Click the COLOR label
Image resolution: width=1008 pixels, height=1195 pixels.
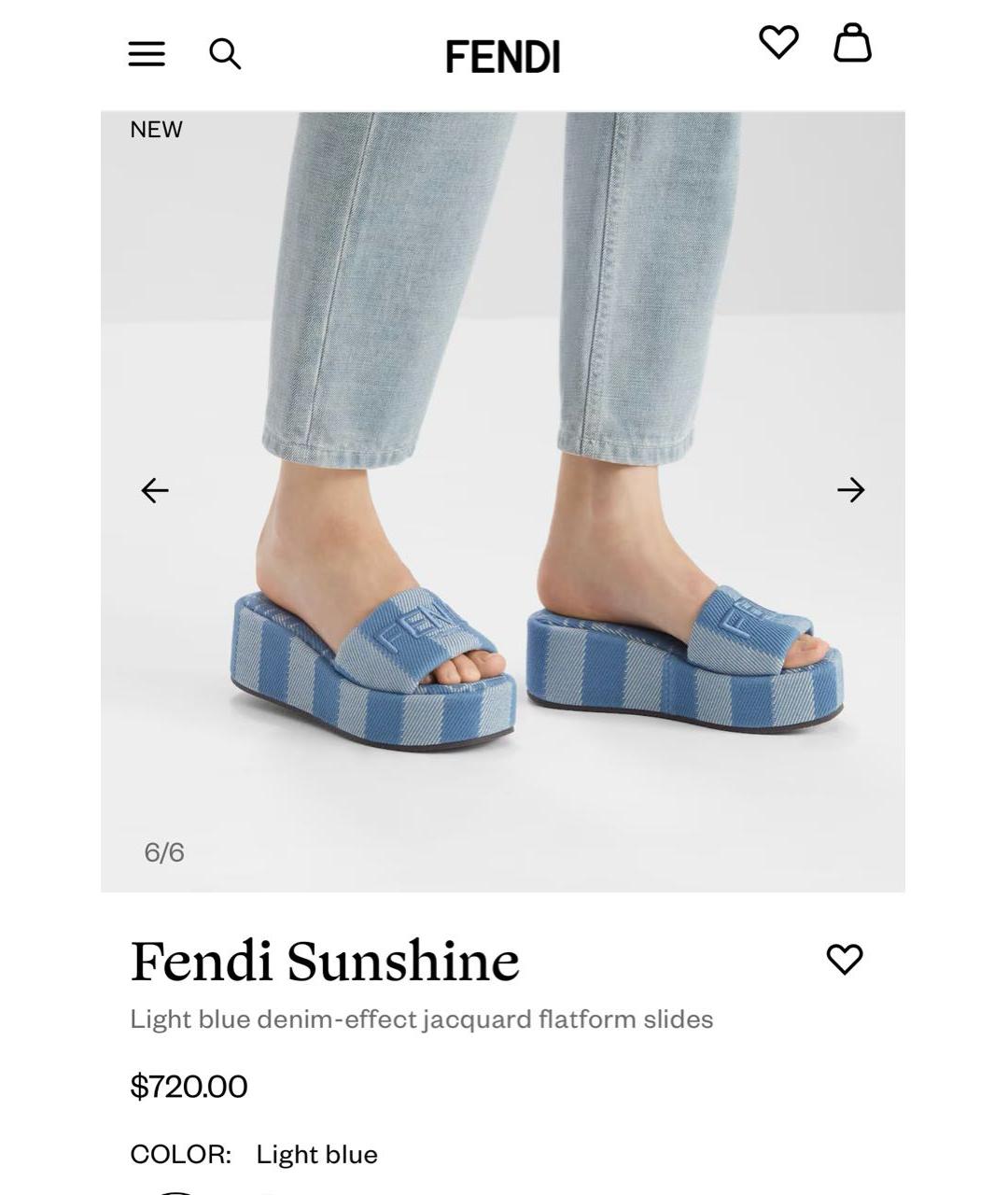181,1154
